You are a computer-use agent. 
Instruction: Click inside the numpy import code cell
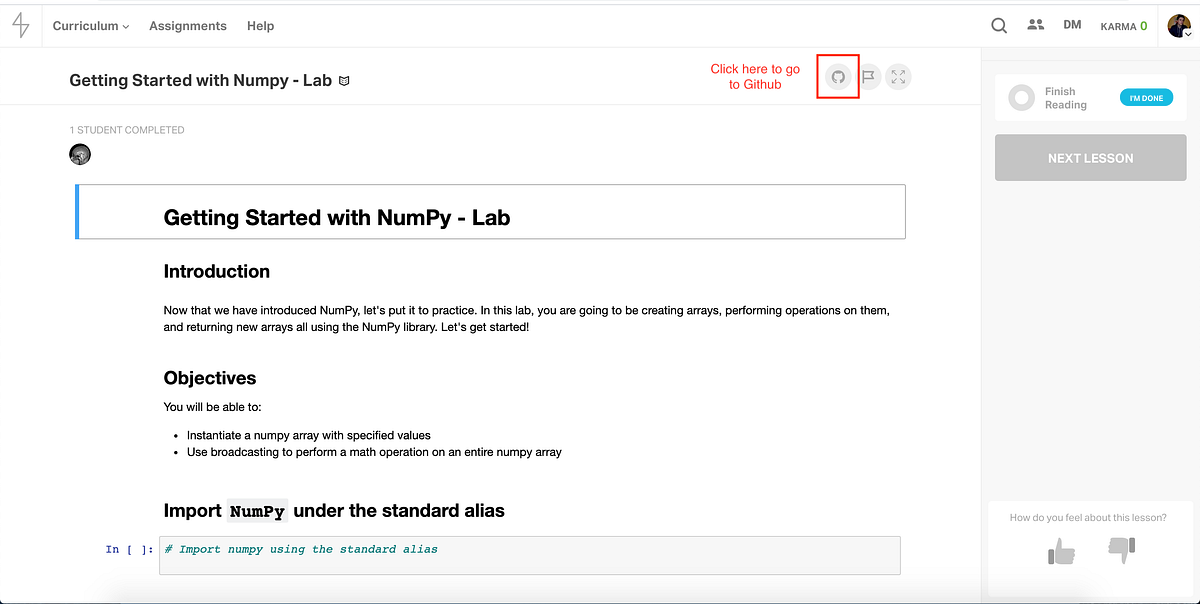tap(528, 555)
